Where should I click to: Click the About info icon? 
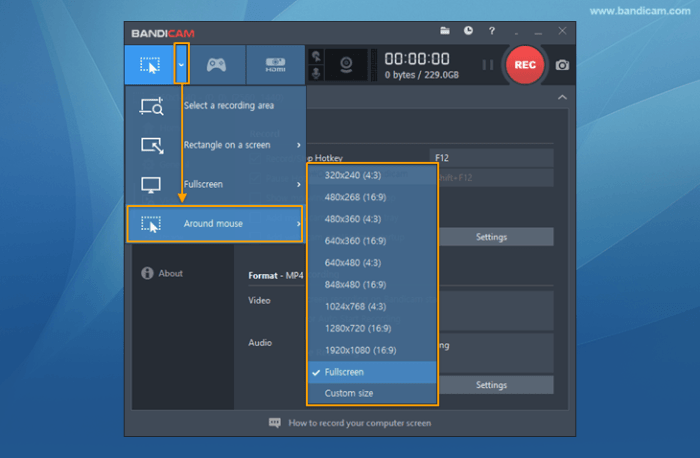pos(147,273)
